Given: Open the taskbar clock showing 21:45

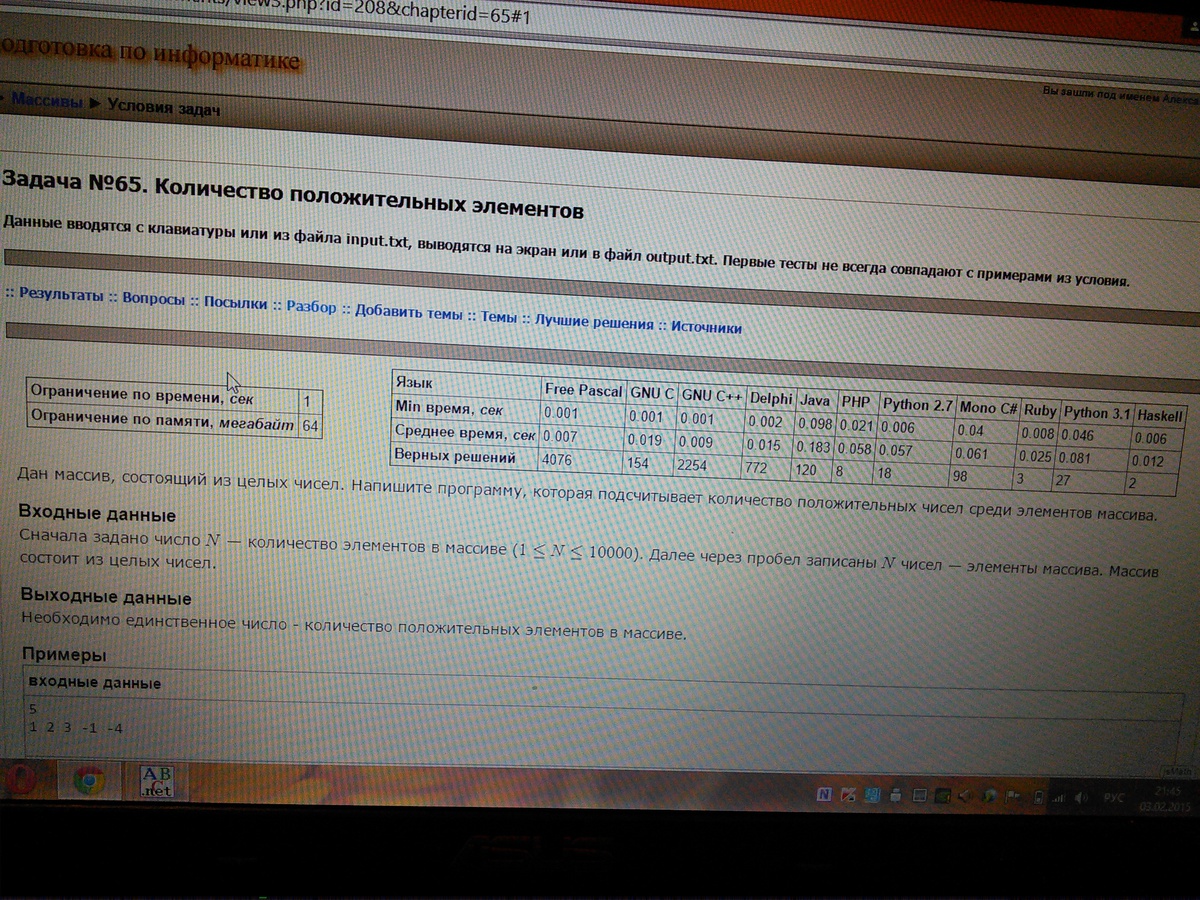Looking at the screenshot, I should 1164,799.
